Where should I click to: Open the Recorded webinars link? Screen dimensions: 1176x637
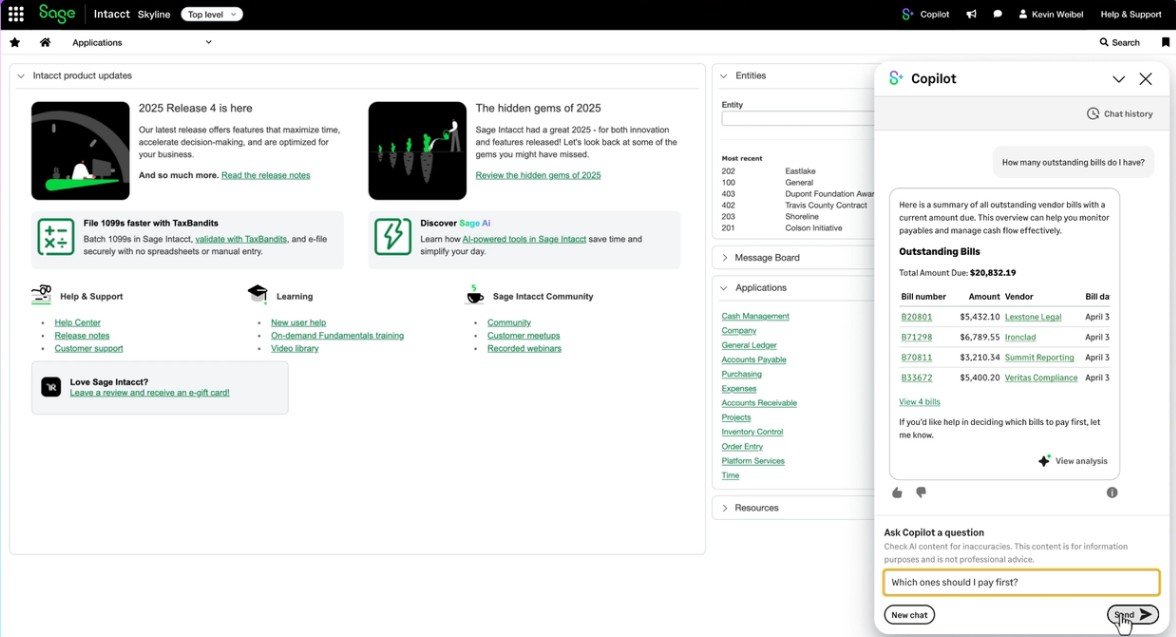(x=524, y=349)
